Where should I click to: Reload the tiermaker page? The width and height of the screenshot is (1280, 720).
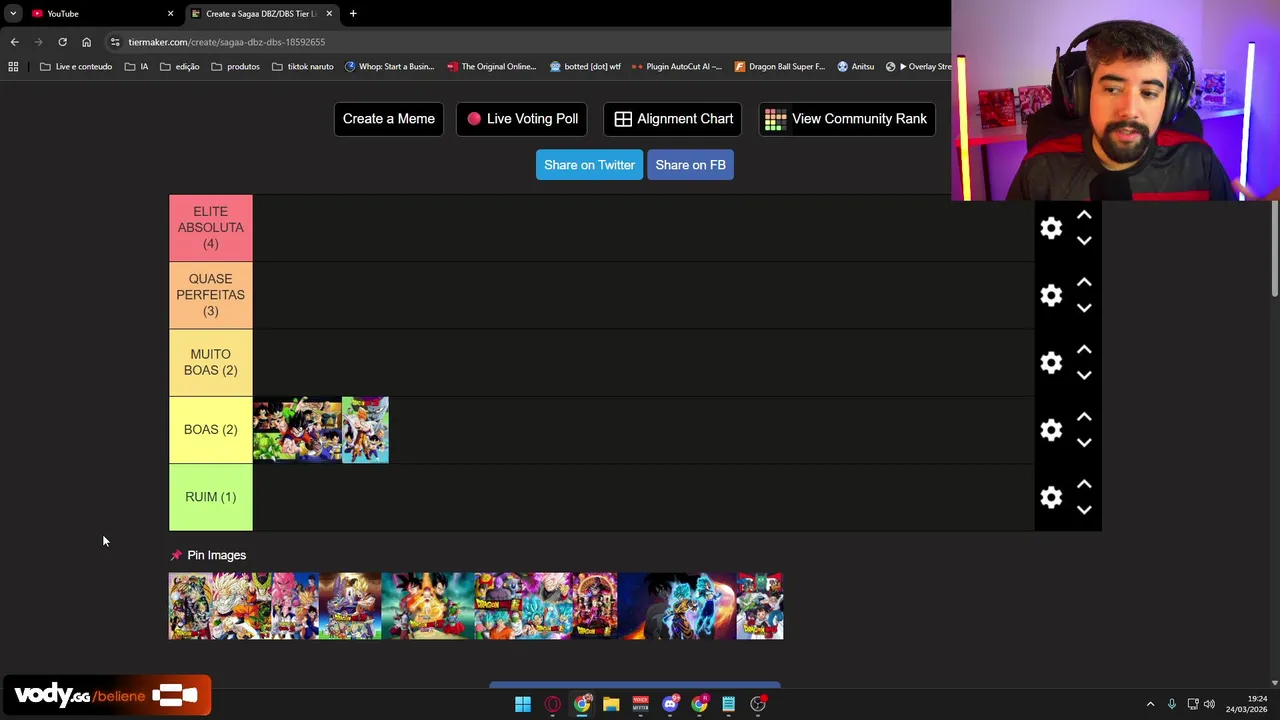[62, 42]
